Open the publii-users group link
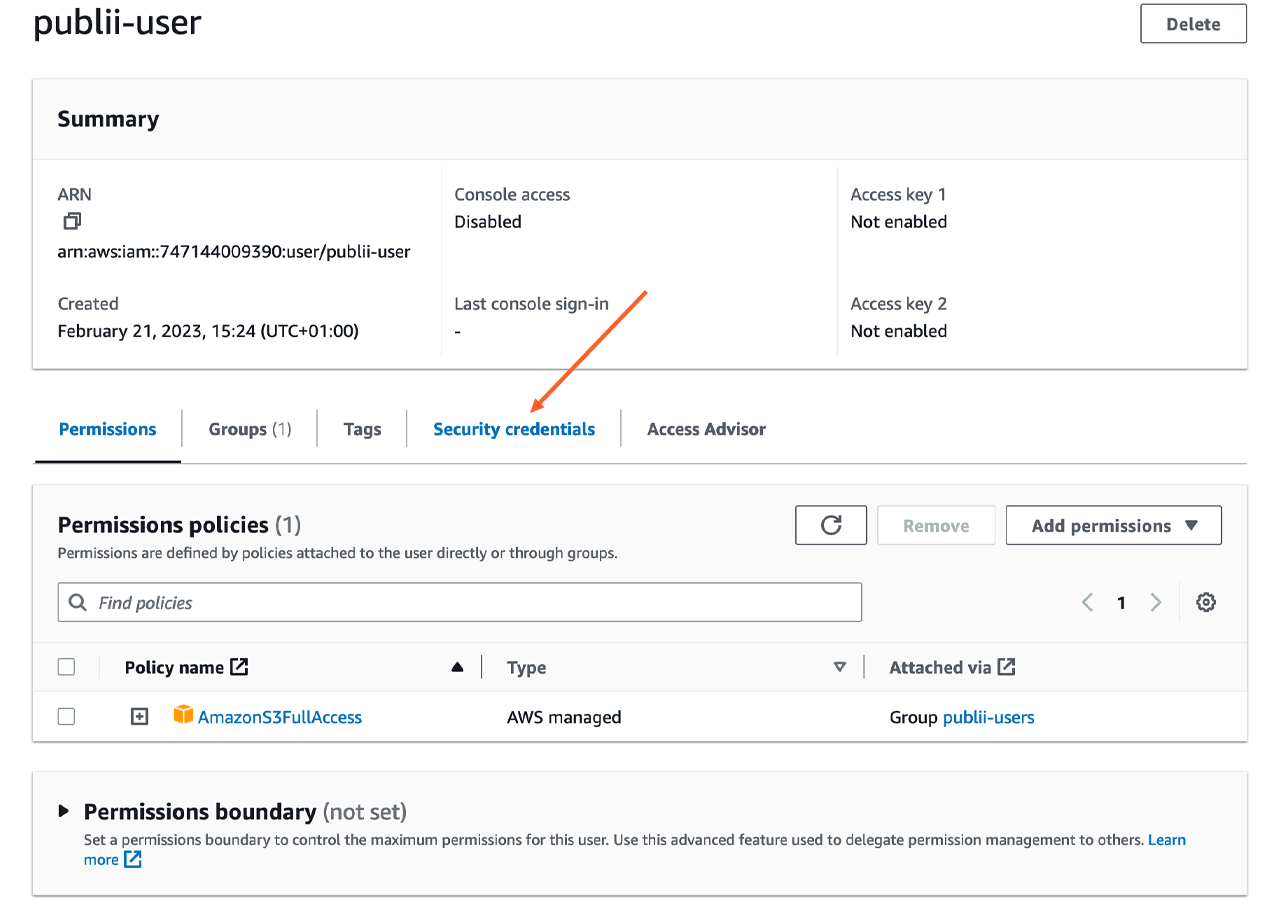Viewport: 1280px width, 920px height. (988, 717)
